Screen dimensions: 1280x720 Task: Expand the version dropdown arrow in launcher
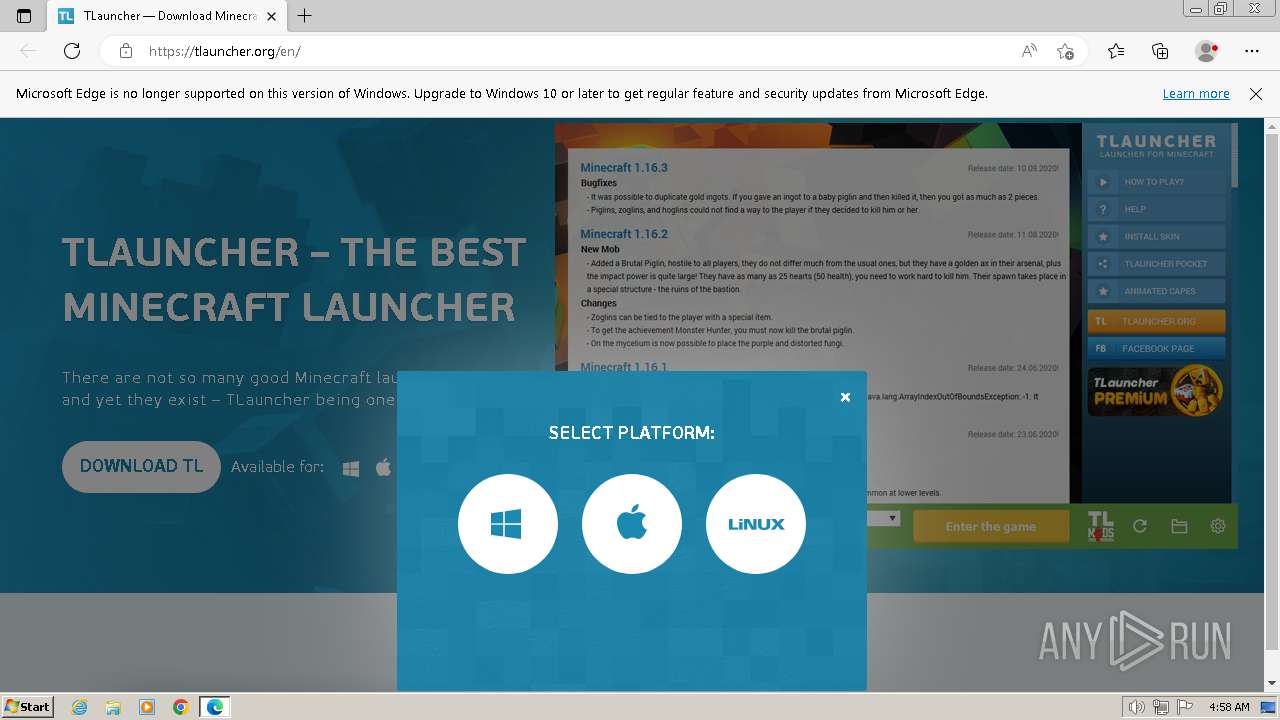893,518
